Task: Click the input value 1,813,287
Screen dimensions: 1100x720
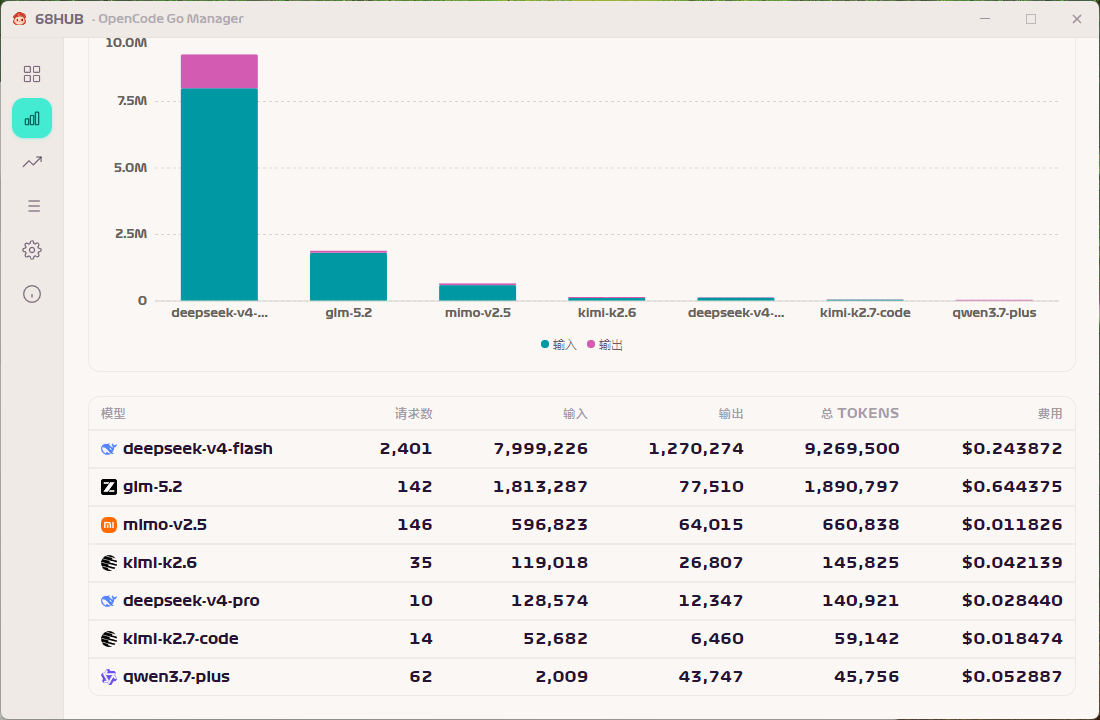Action: (x=541, y=487)
